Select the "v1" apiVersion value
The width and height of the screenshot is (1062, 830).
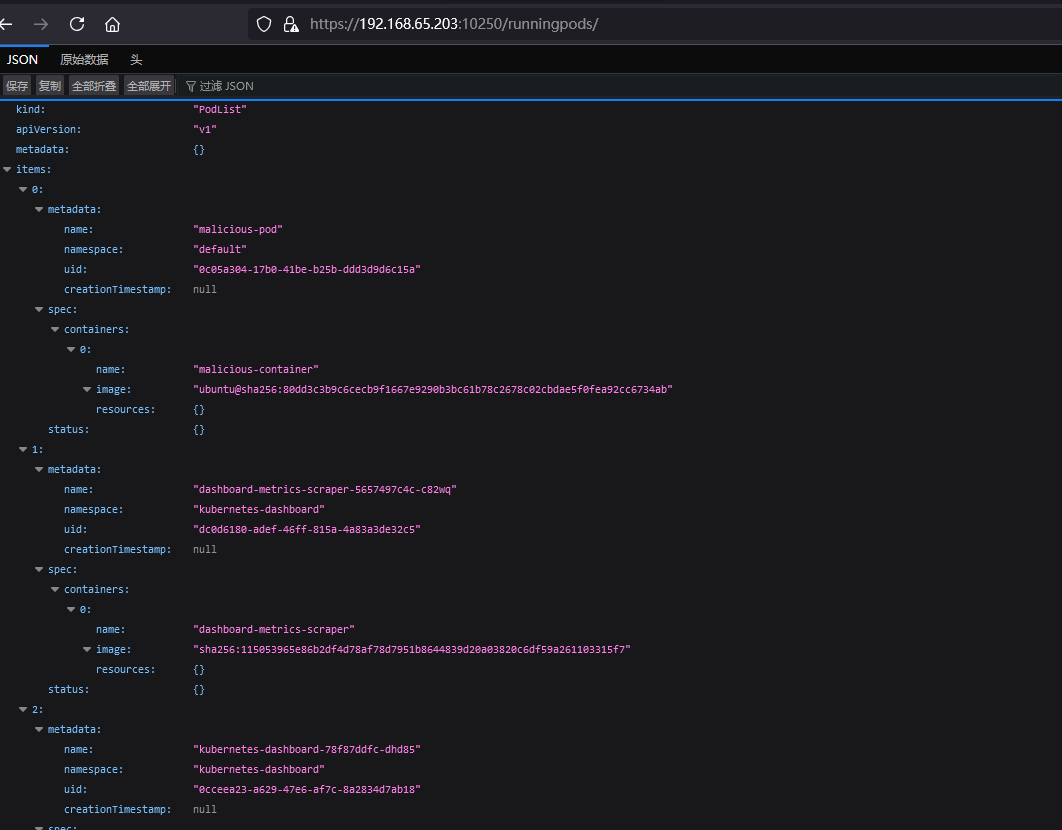coord(205,129)
